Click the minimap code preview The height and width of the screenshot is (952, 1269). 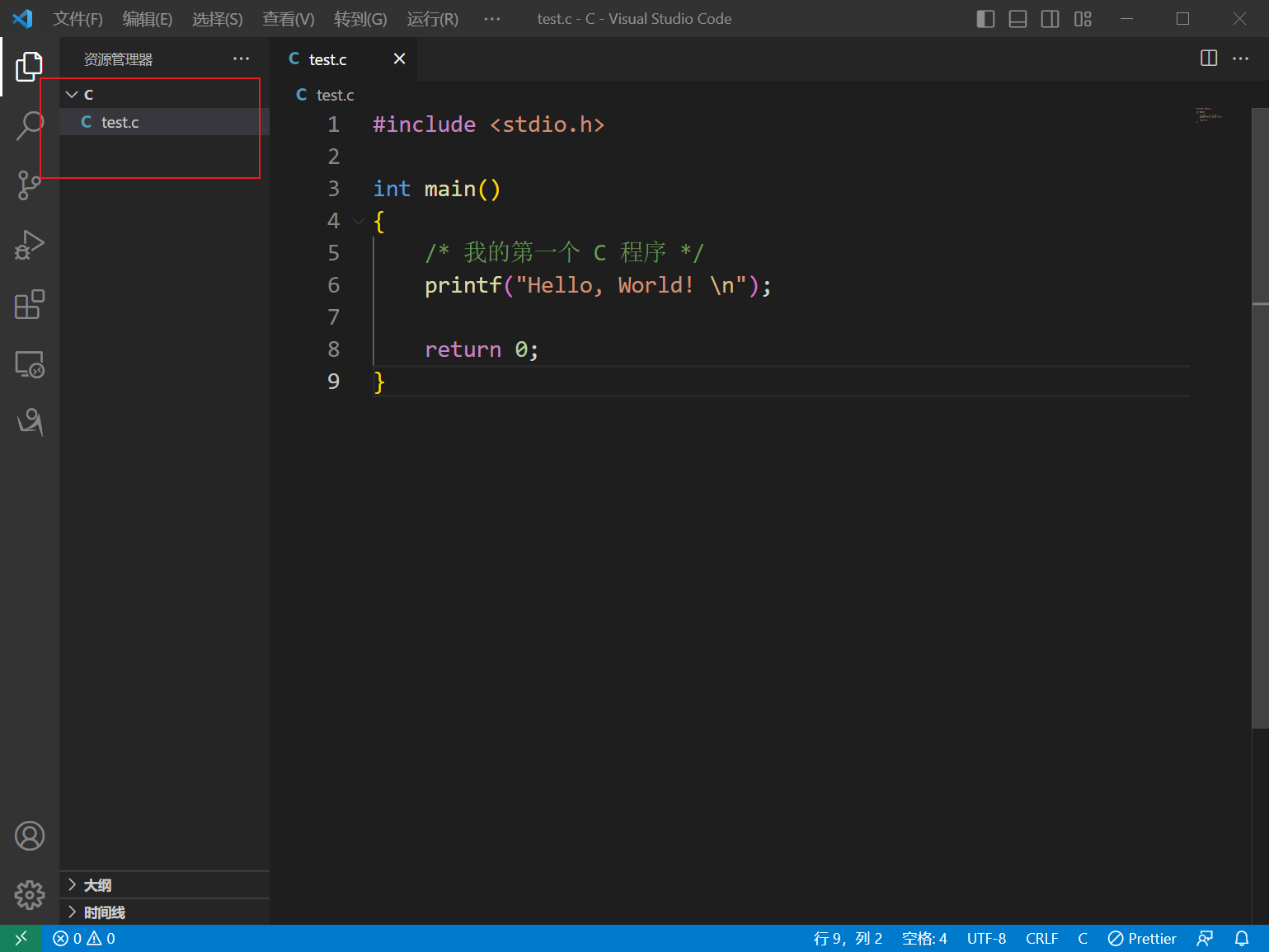(1208, 115)
